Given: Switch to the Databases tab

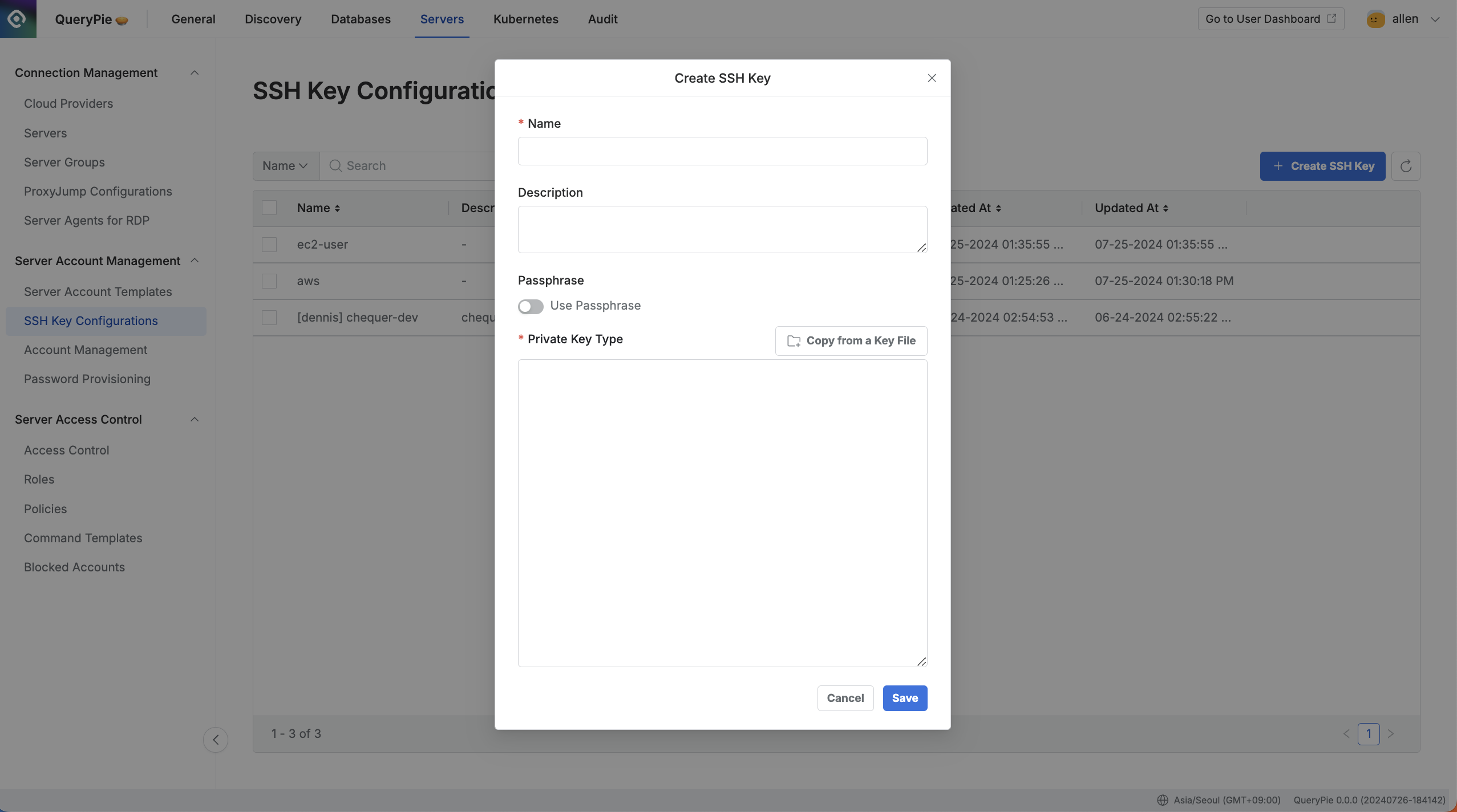Looking at the screenshot, I should pos(361,19).
